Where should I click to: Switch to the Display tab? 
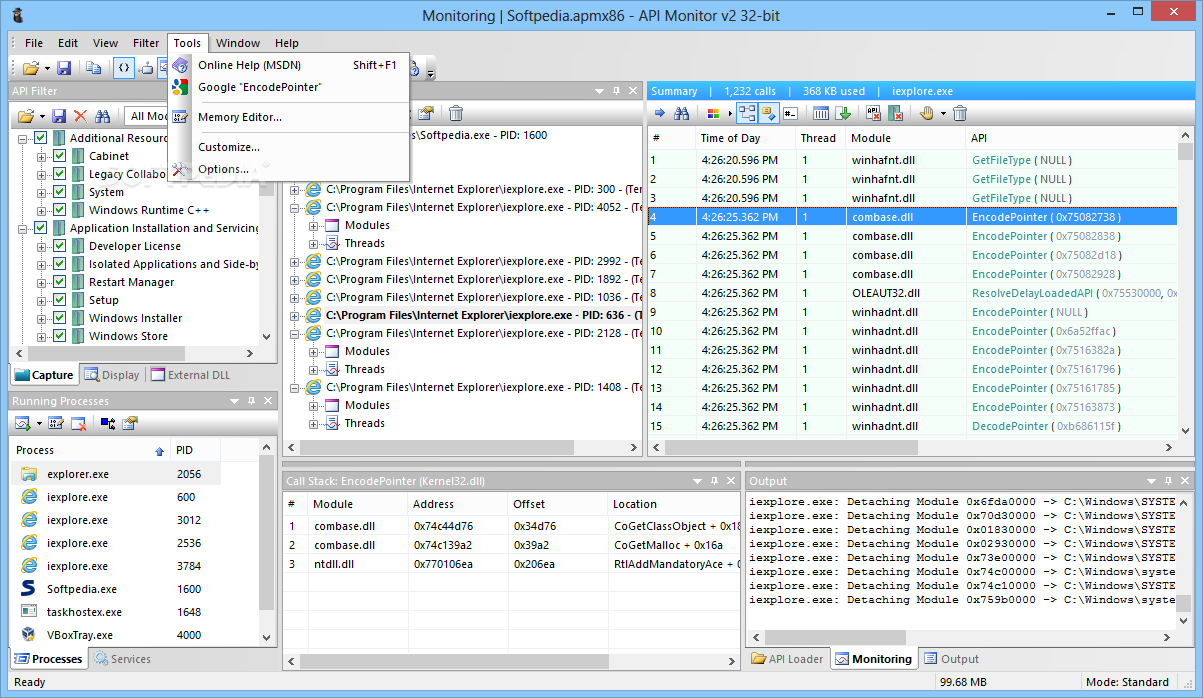112,375
